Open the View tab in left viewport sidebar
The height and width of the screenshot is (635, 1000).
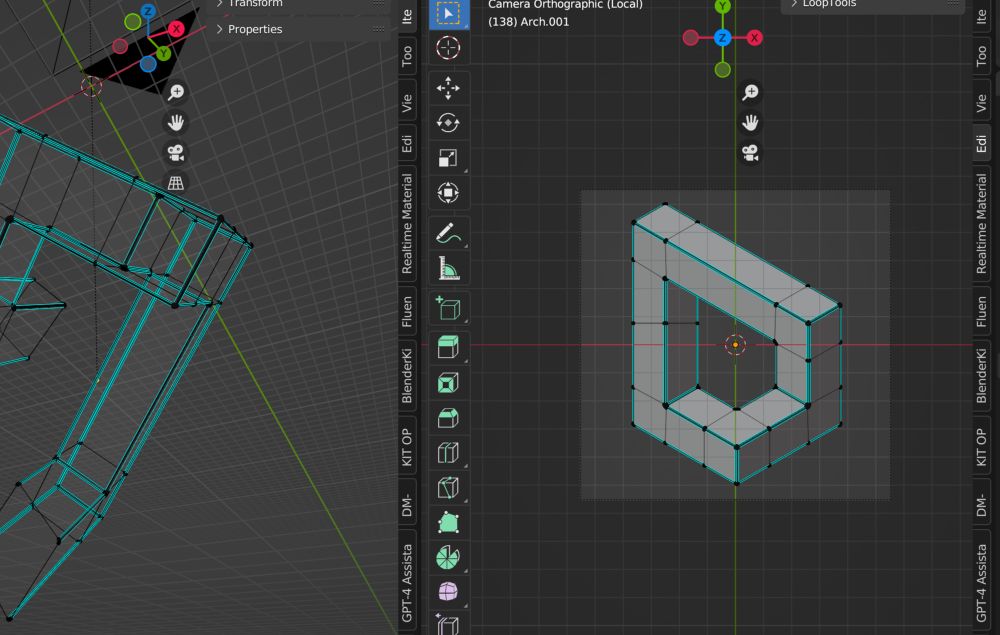point(407,103)
